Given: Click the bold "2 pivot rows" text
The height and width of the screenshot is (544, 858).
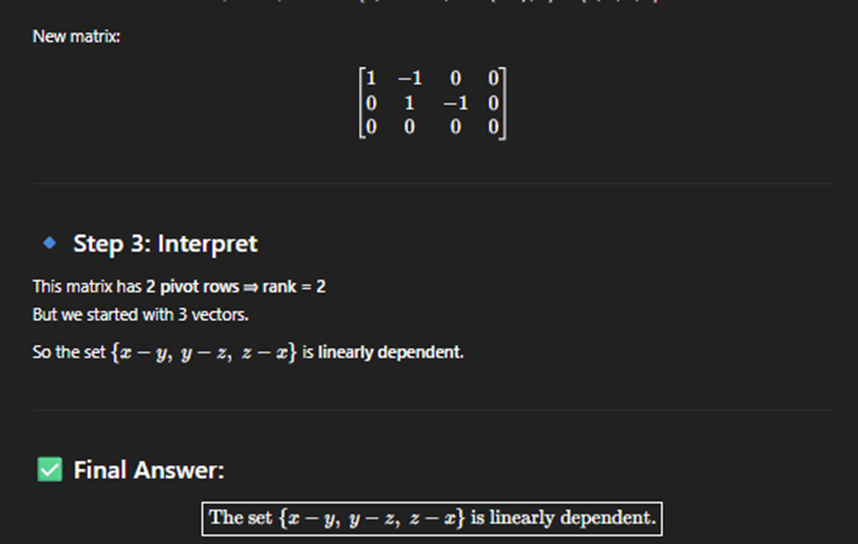Looking at the screenshot, I should click(193, 287).
